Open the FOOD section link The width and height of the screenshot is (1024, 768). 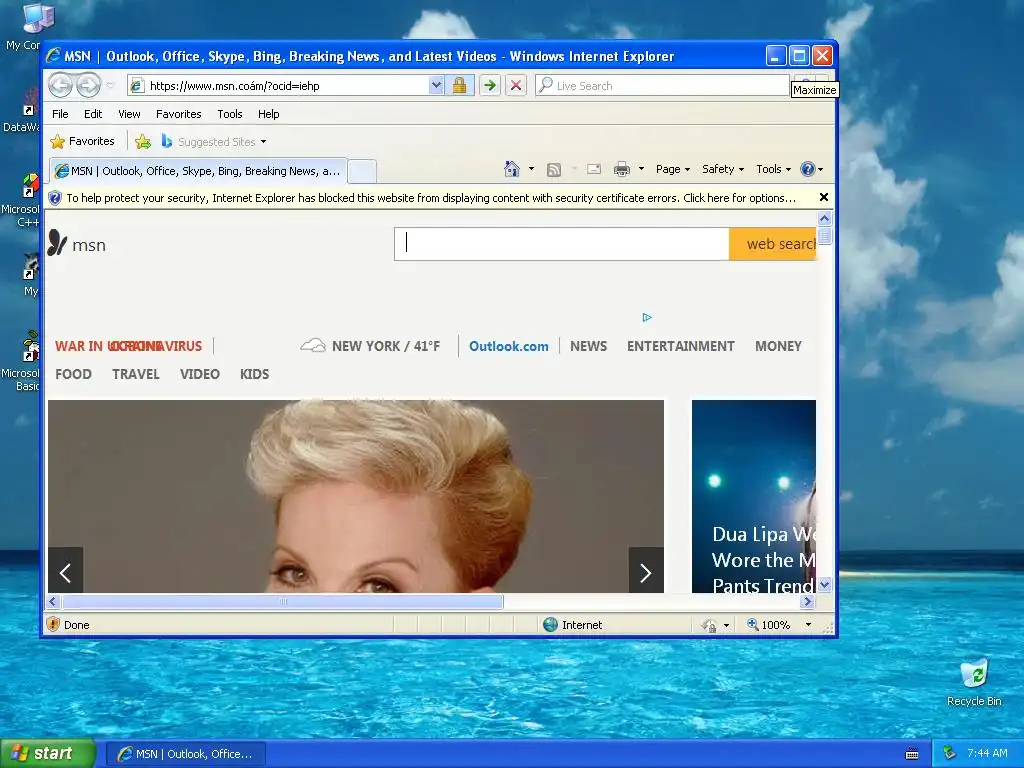click(73, 374)
